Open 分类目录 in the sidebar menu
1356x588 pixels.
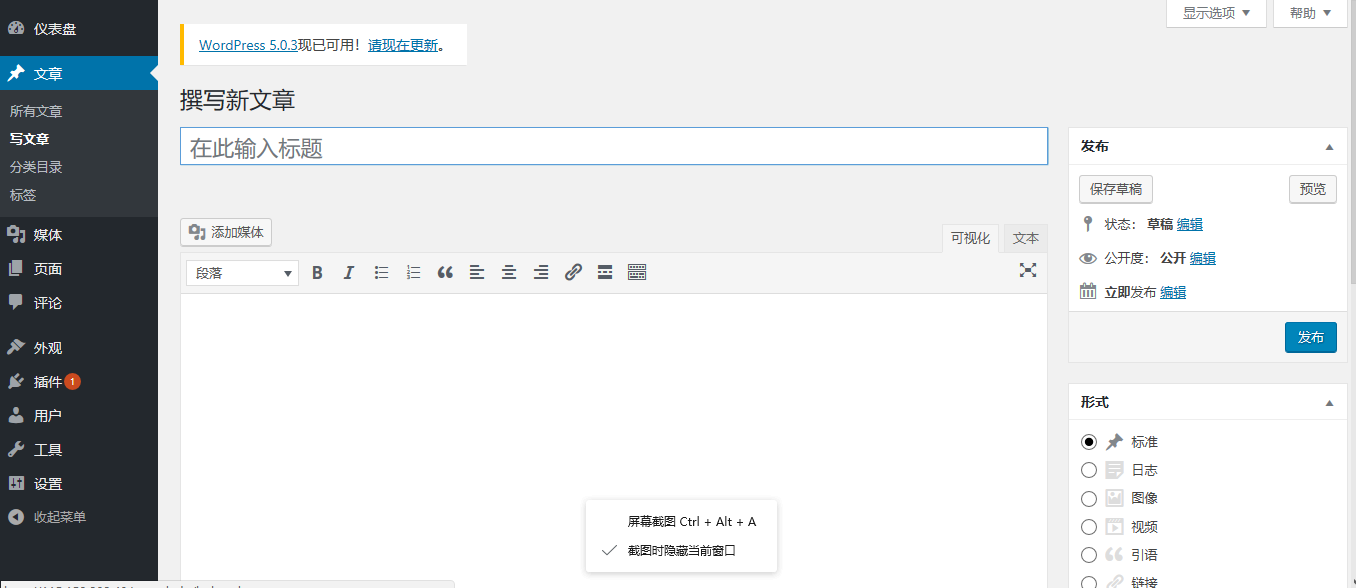[x=36, y=167]
